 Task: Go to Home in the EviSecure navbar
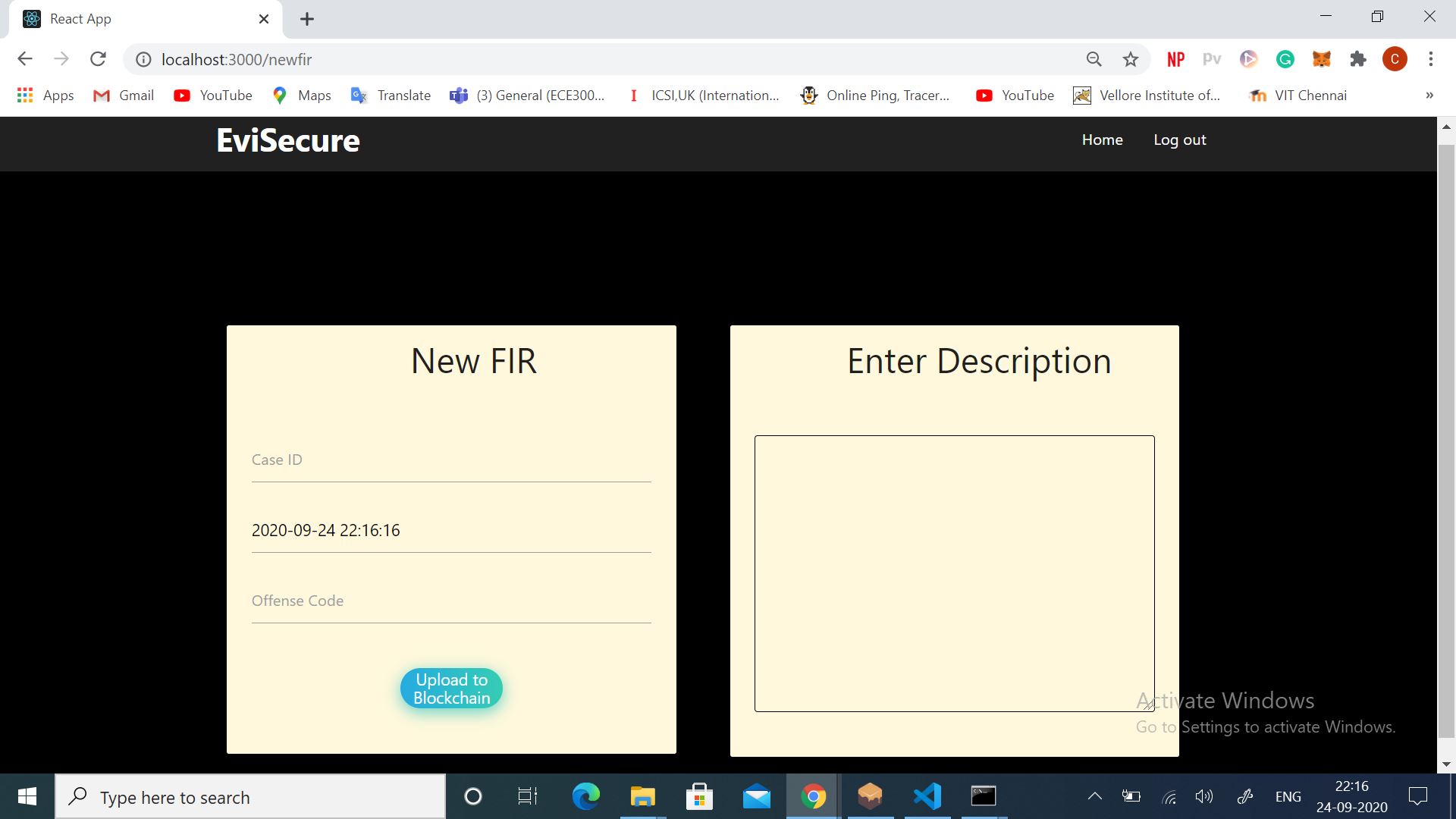pos(1102,140)
